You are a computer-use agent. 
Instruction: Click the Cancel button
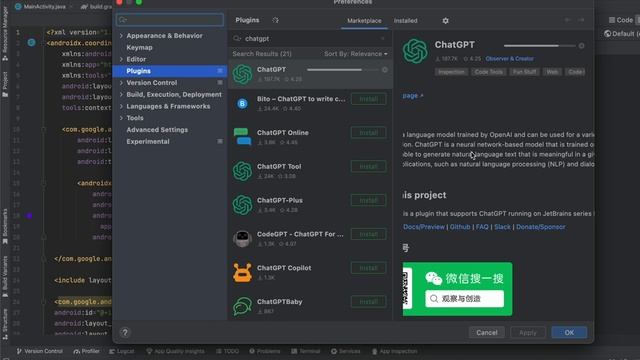coord(487,332)
